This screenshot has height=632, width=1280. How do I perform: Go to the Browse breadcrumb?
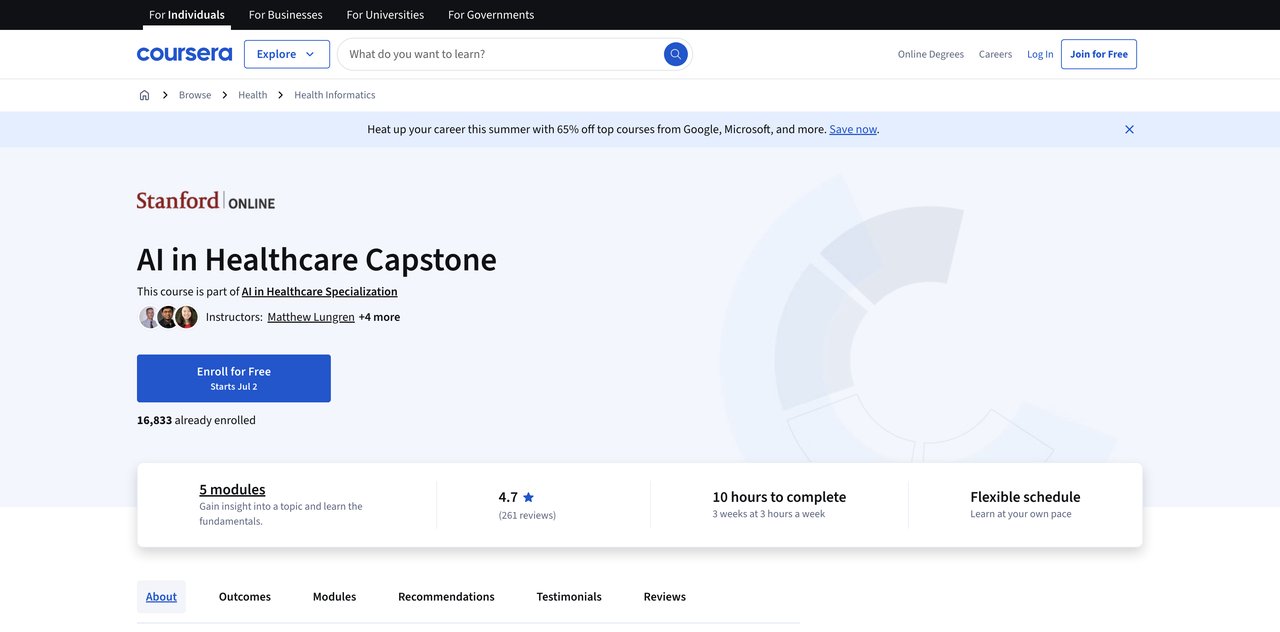pyautogui.click(x=195, y=95)
